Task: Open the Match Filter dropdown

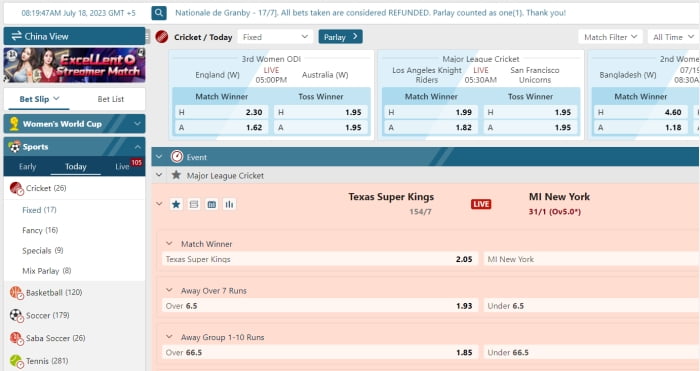Action: 610,37
